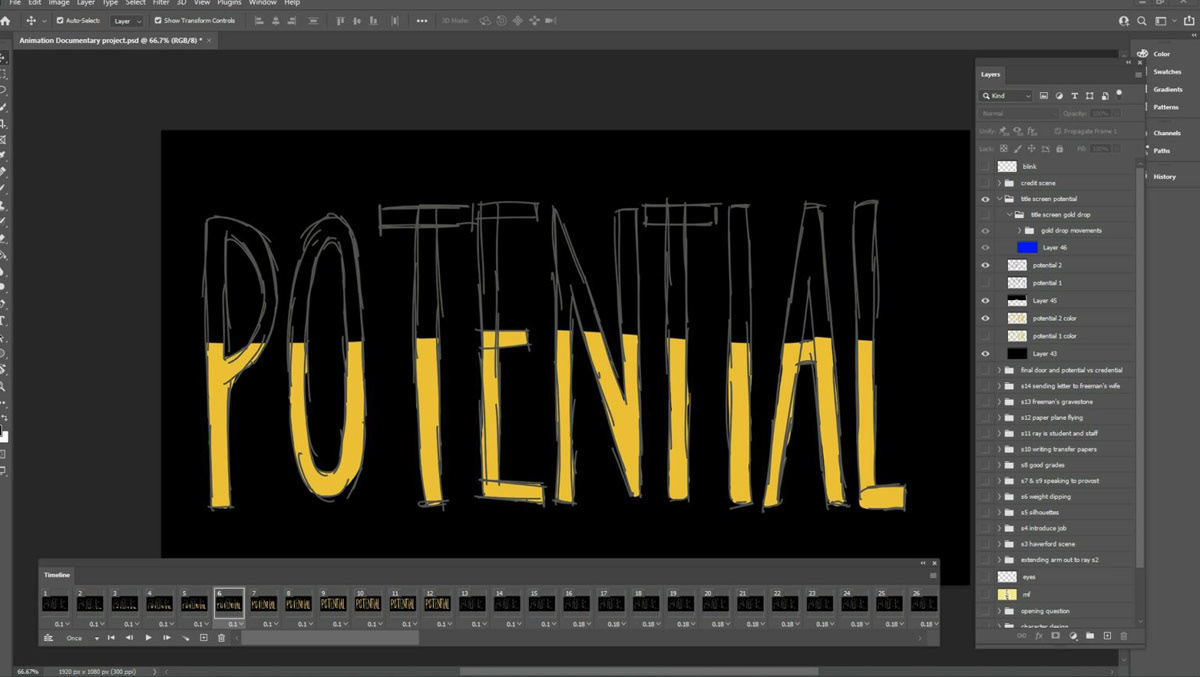Select type layer filter icon in Layers

tap(1075, 96)
